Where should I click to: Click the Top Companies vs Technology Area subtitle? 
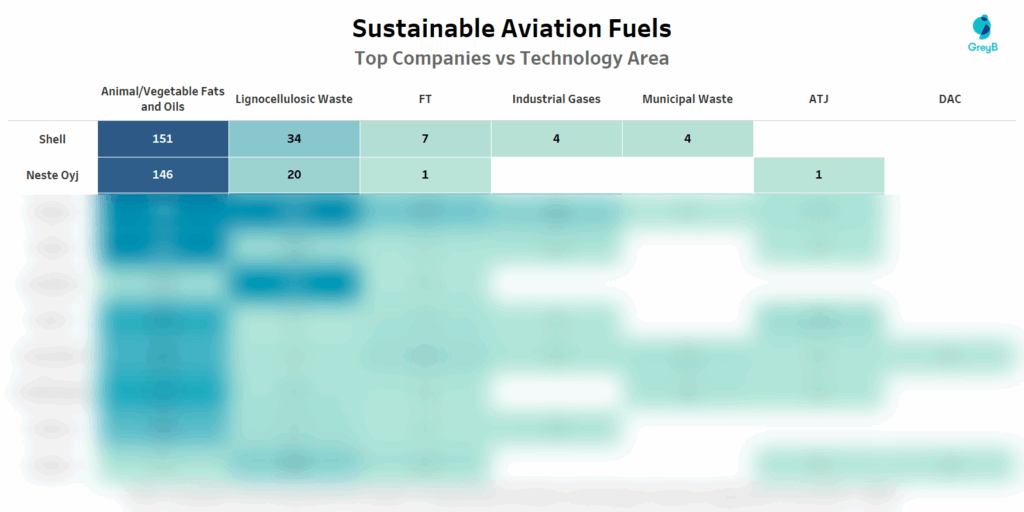click(511, 58)
